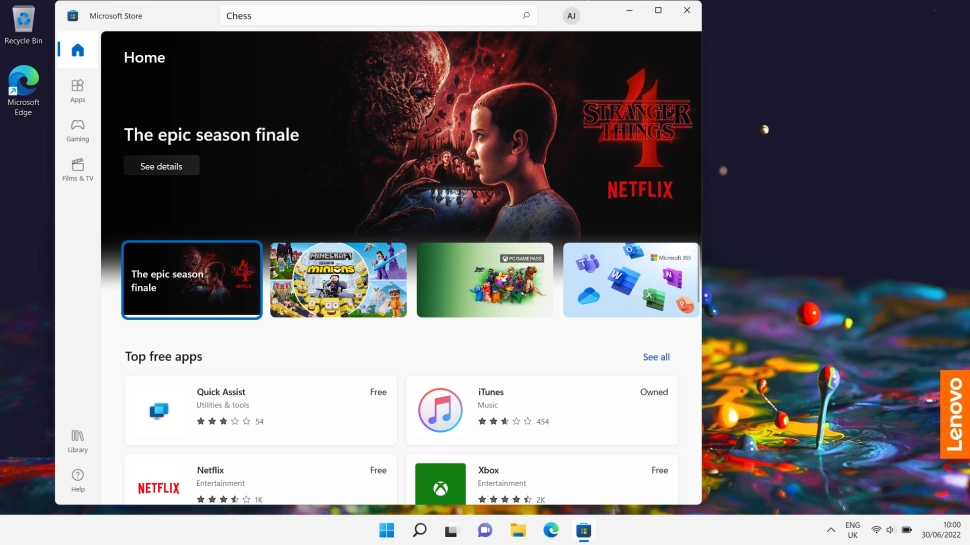Click the volume speaker tray icon

pos(890,530)
